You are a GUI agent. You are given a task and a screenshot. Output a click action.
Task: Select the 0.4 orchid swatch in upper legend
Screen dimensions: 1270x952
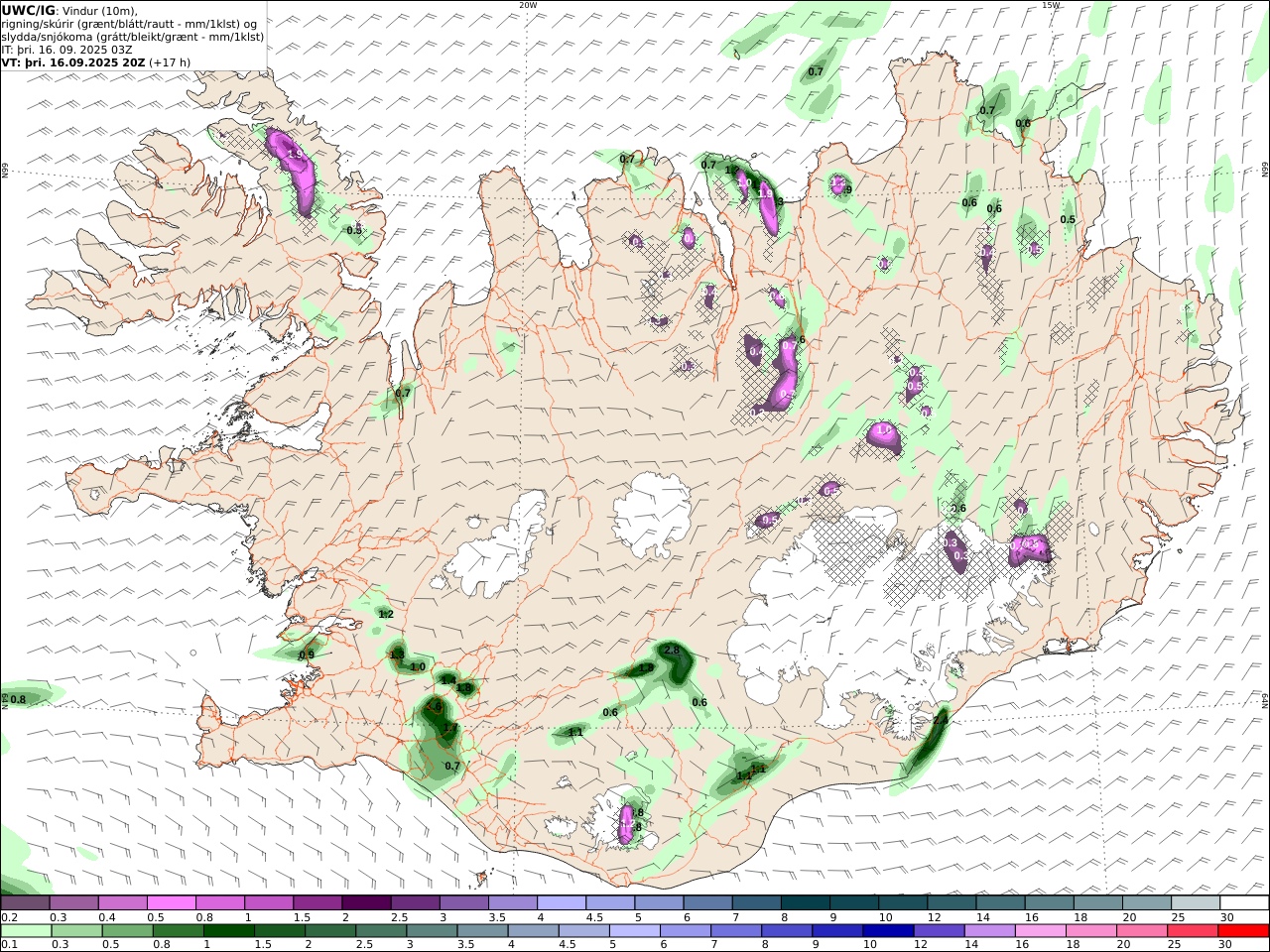point(122,903)
